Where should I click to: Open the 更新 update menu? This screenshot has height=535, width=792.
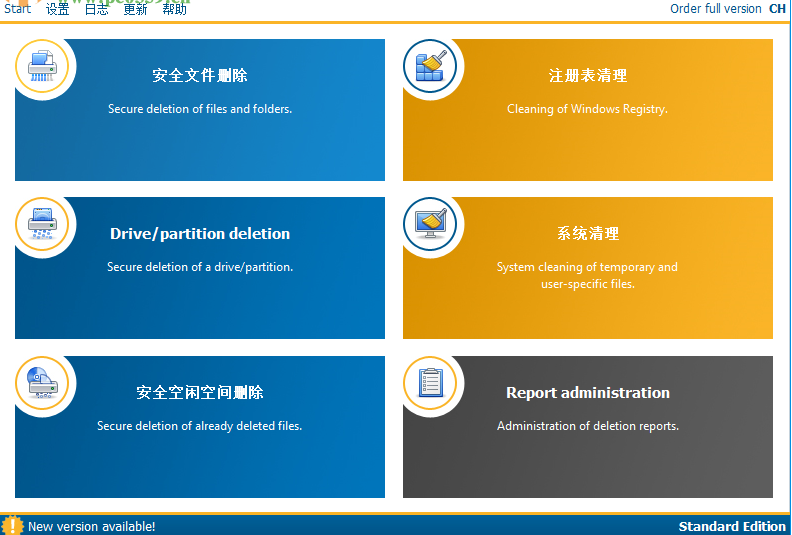135,9
